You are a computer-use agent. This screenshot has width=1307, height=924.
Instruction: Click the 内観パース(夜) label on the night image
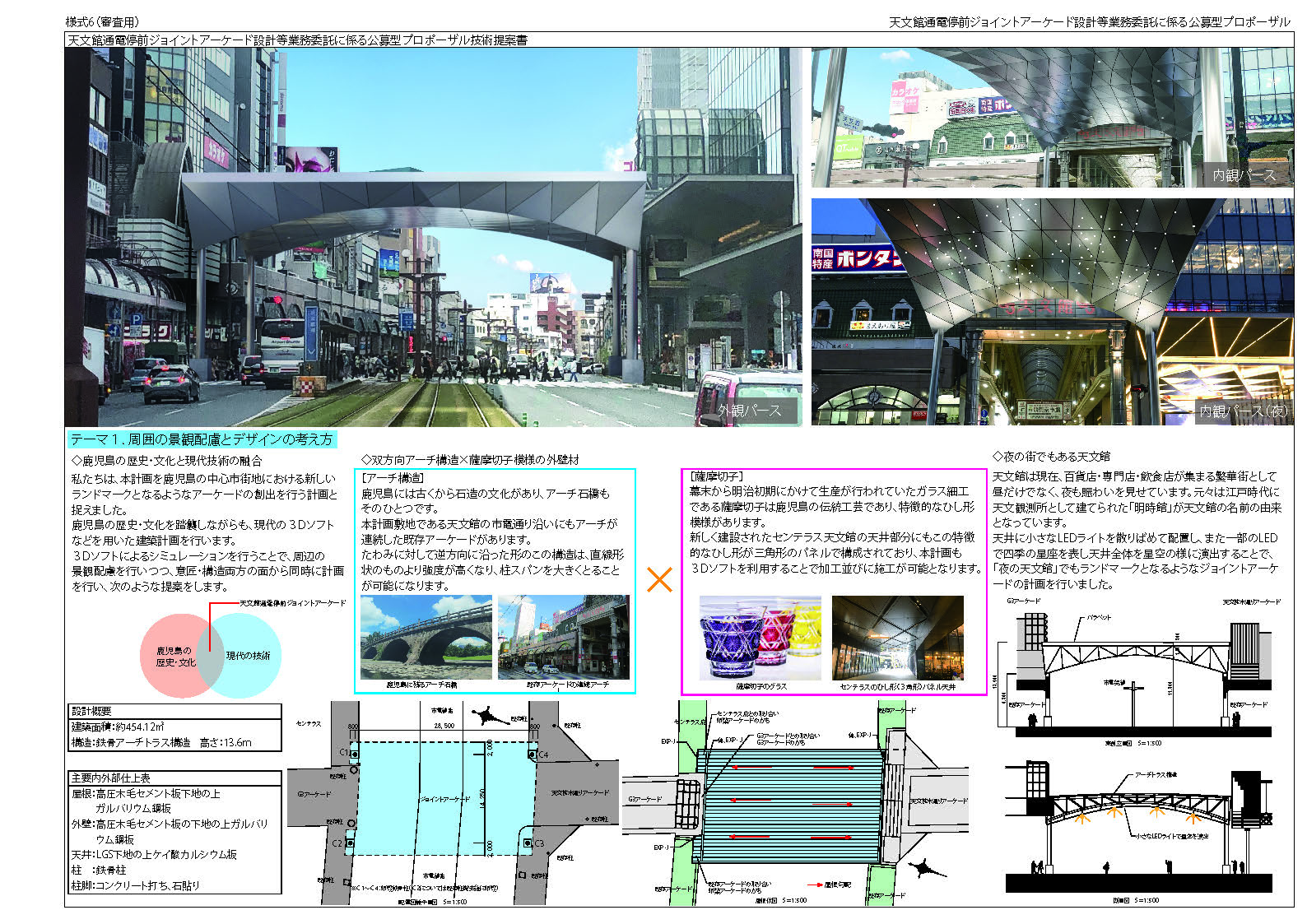1243,411
